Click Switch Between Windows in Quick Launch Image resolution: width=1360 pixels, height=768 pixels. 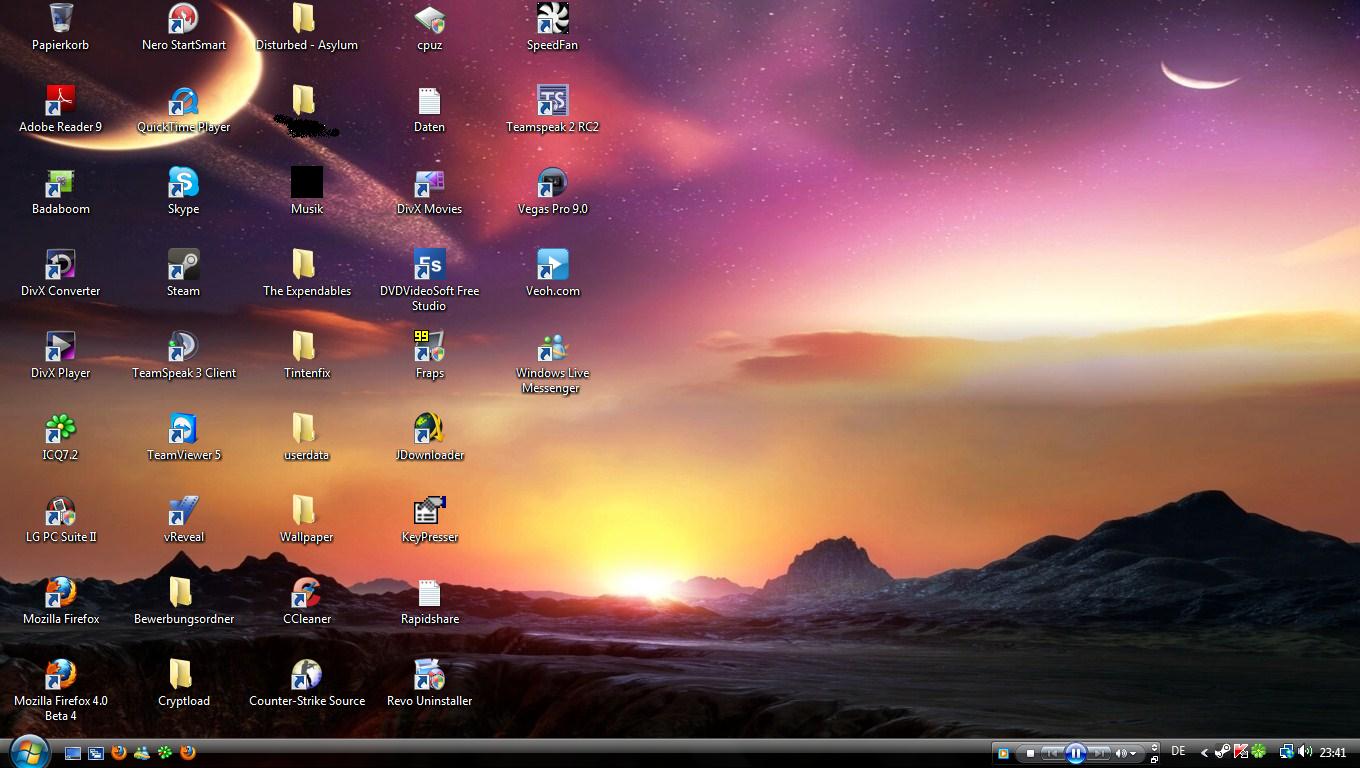pyautogui.click(x=96, y=753)
